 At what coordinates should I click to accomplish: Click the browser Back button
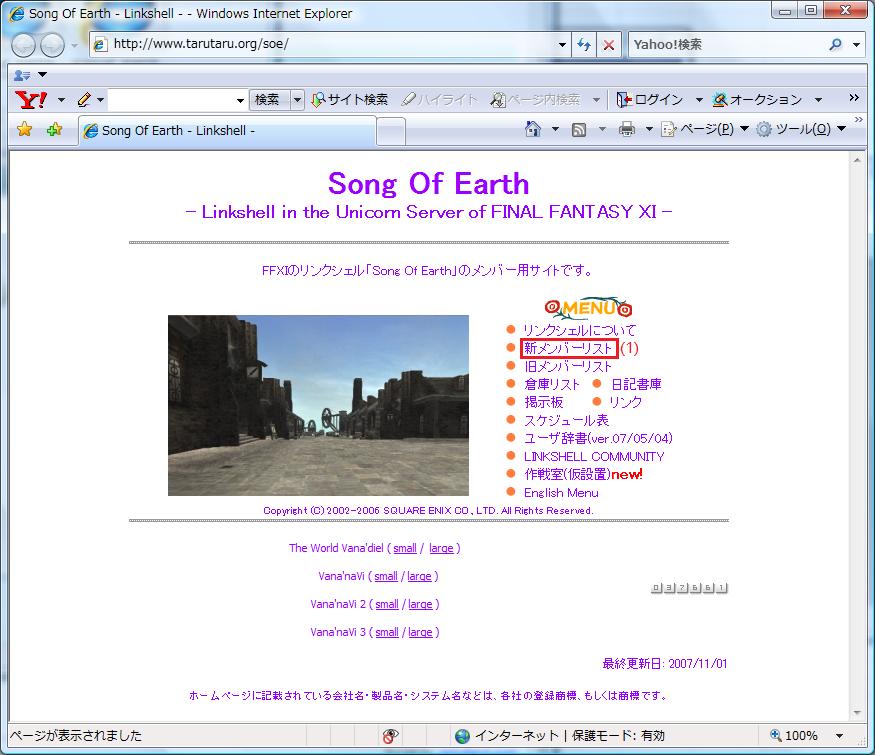click(x=24, y=45)
